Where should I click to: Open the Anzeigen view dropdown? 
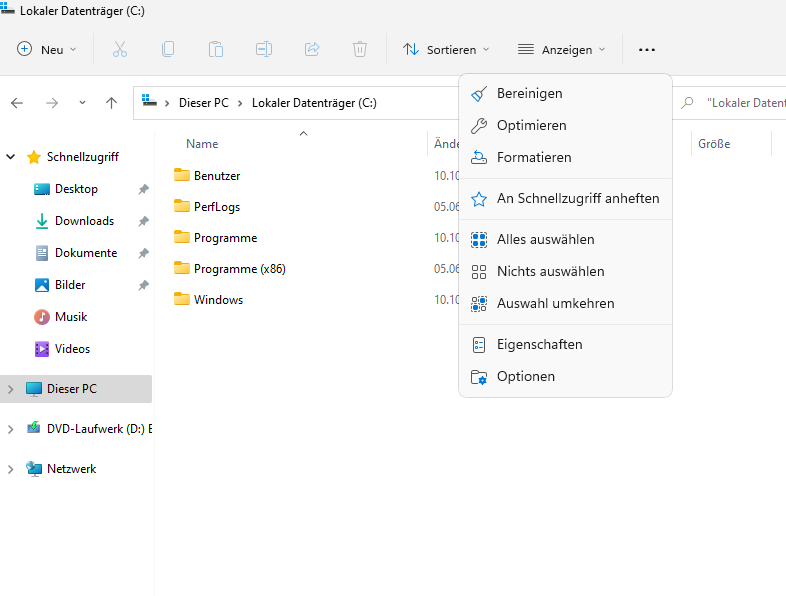pyautogui.click(x=562, y=49)
